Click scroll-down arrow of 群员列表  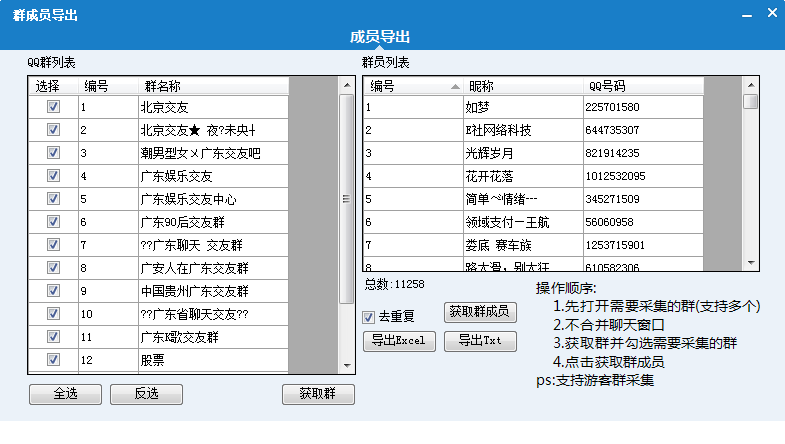point(751,262)
